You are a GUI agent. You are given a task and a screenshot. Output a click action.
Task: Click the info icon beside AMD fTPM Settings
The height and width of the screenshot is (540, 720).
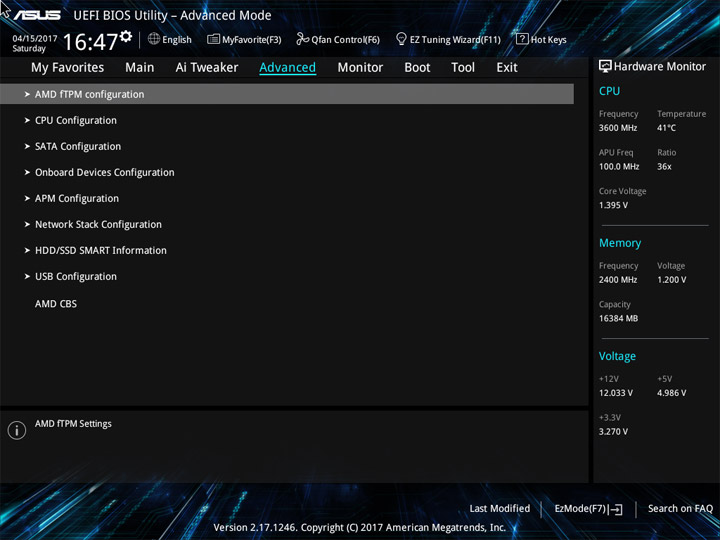click(17, 430)
